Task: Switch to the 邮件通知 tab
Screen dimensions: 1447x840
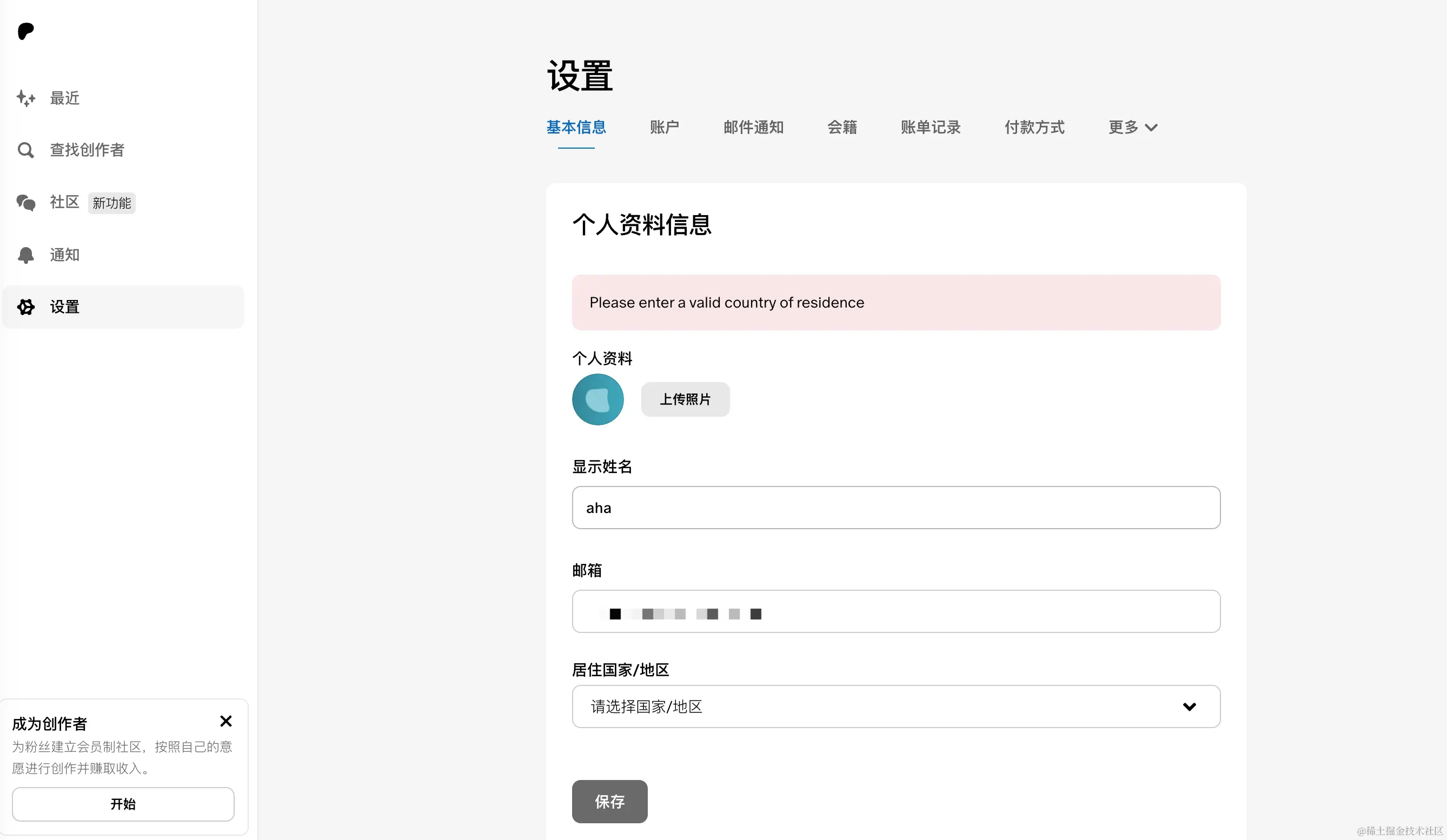Action: [x=753, y=128]
